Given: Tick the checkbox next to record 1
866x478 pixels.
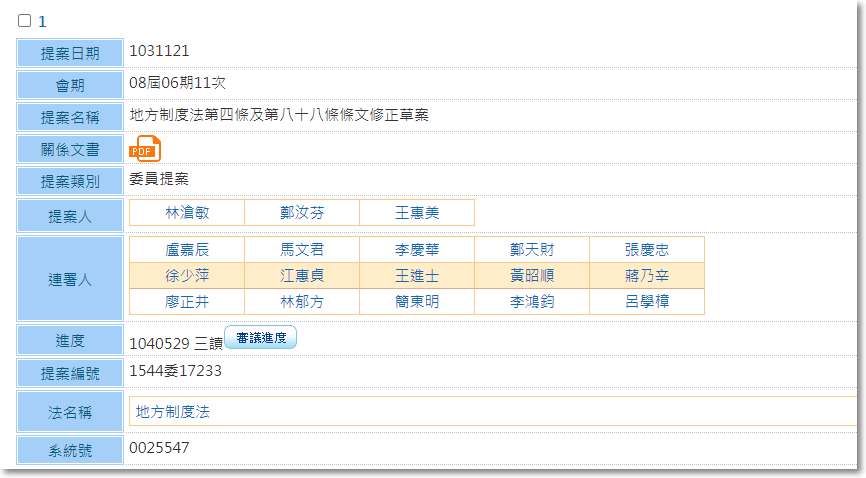Looking at the screenshot, I should tap(25, 20).
